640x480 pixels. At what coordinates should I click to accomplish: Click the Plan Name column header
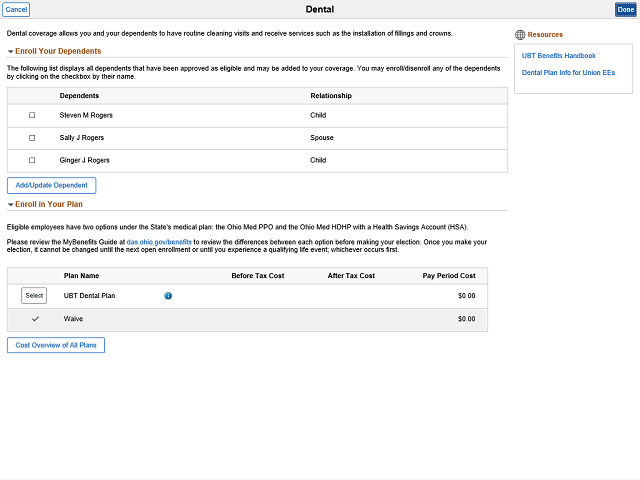[x=82, y=275]
